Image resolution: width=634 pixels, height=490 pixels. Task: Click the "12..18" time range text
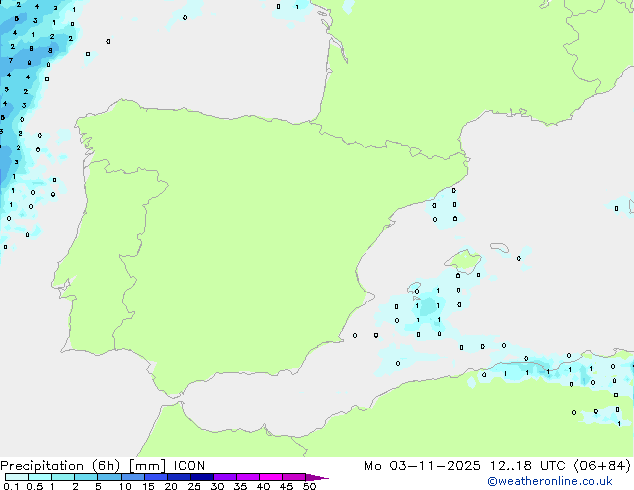(x=510, y=466)
